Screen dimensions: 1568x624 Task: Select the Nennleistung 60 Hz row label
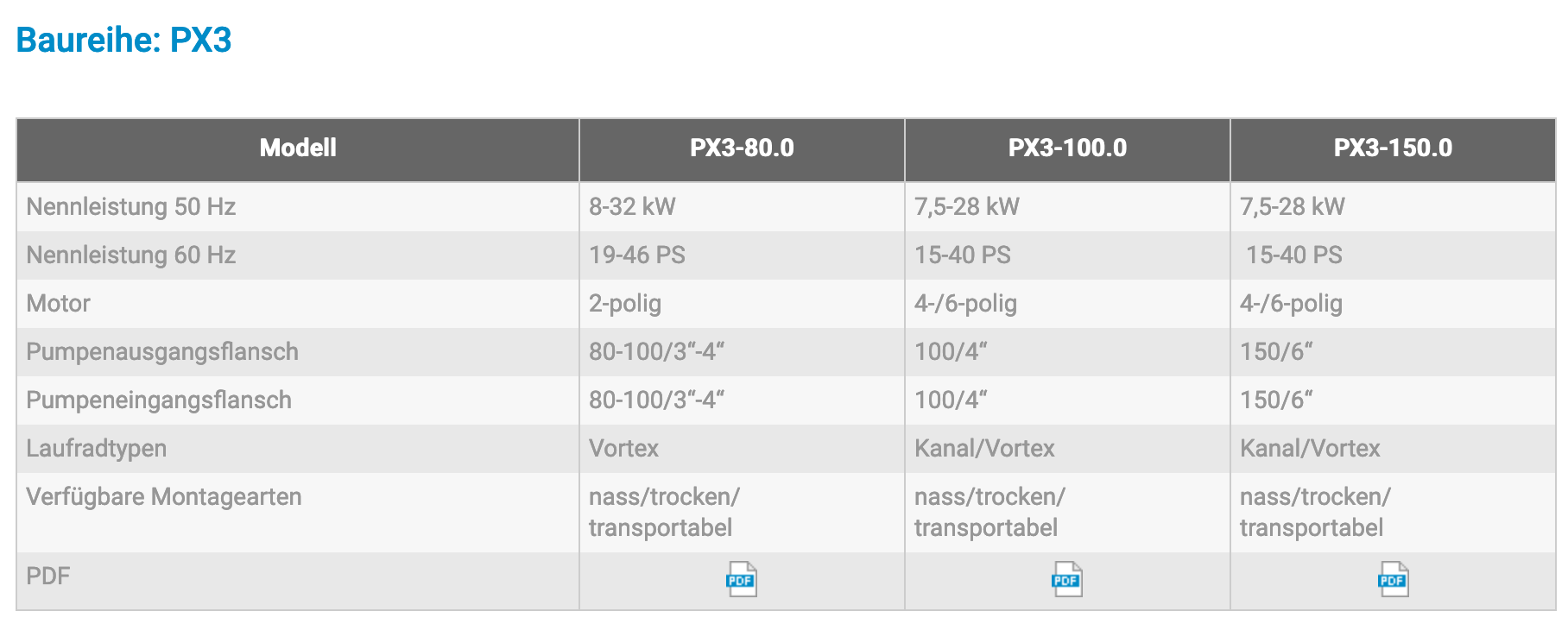[131, 255]
